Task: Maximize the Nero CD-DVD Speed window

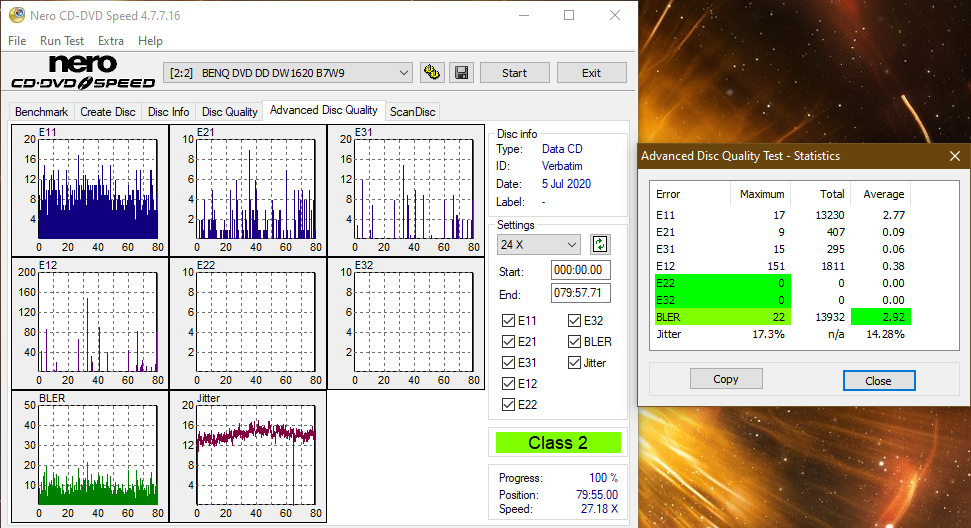Action: pos(569,15)
